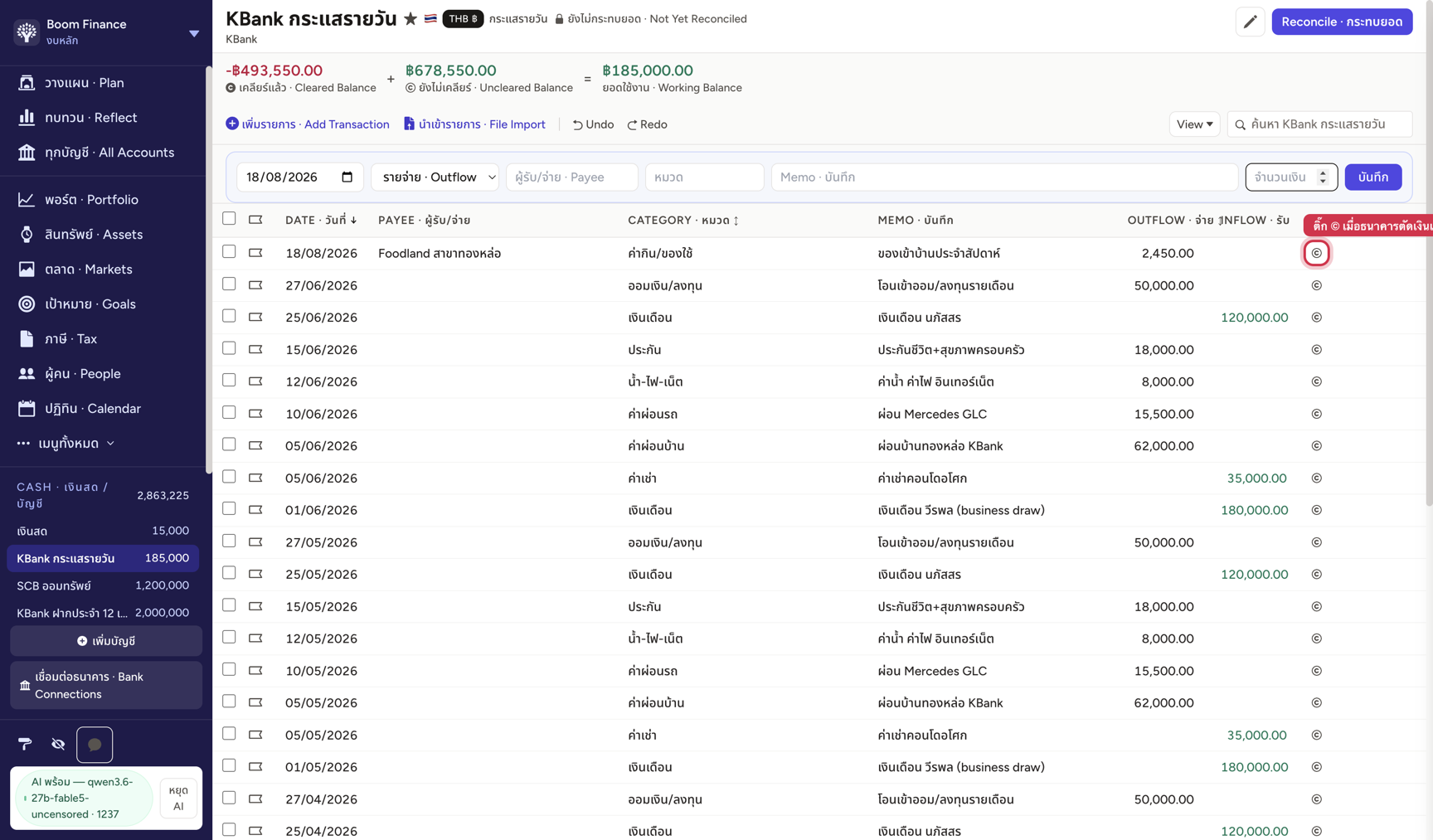Click the File Import link
This screenshot has width=1433, height=840.
click(474, 124)
